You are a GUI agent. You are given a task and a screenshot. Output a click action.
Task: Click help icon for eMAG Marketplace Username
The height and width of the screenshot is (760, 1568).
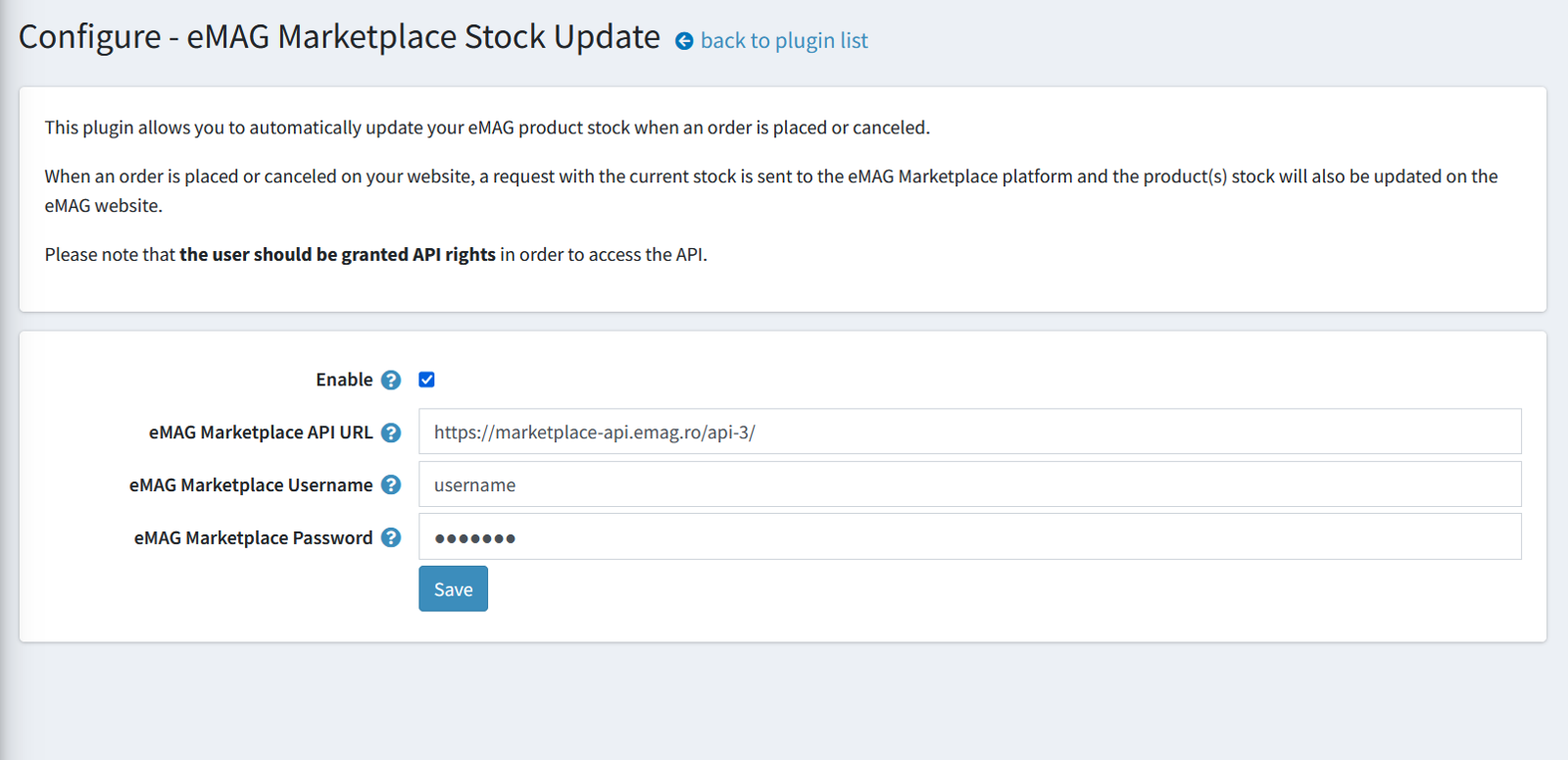(391, 485)
